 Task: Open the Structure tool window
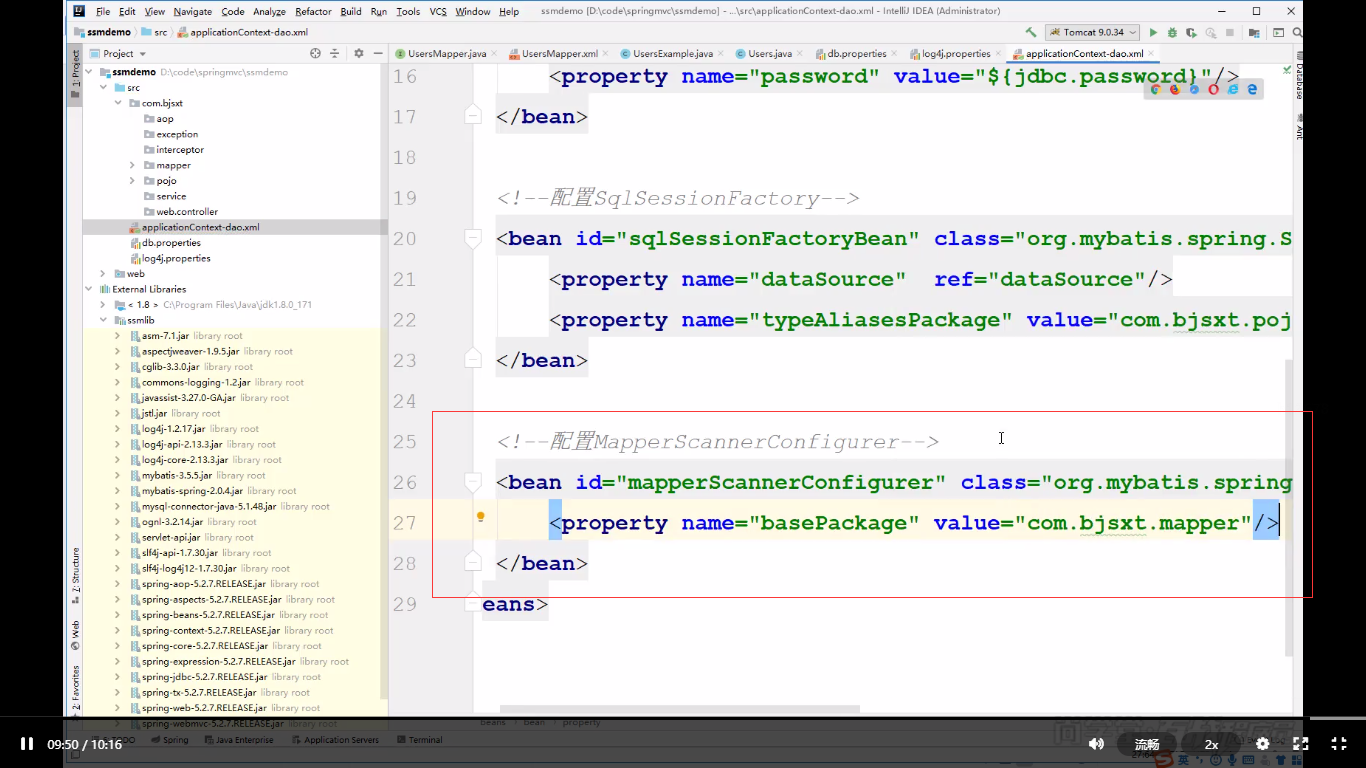tap(75, 575)
